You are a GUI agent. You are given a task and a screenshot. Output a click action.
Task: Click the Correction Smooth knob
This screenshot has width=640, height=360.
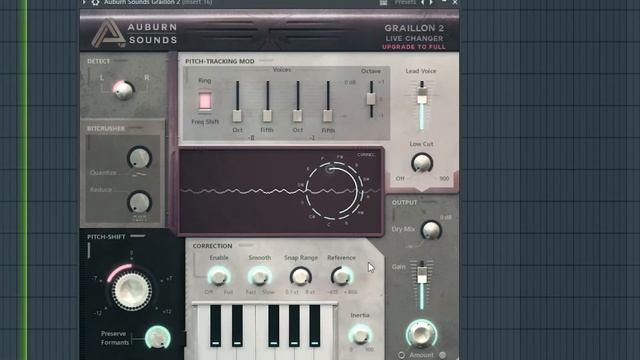click(x=260, y=277)
